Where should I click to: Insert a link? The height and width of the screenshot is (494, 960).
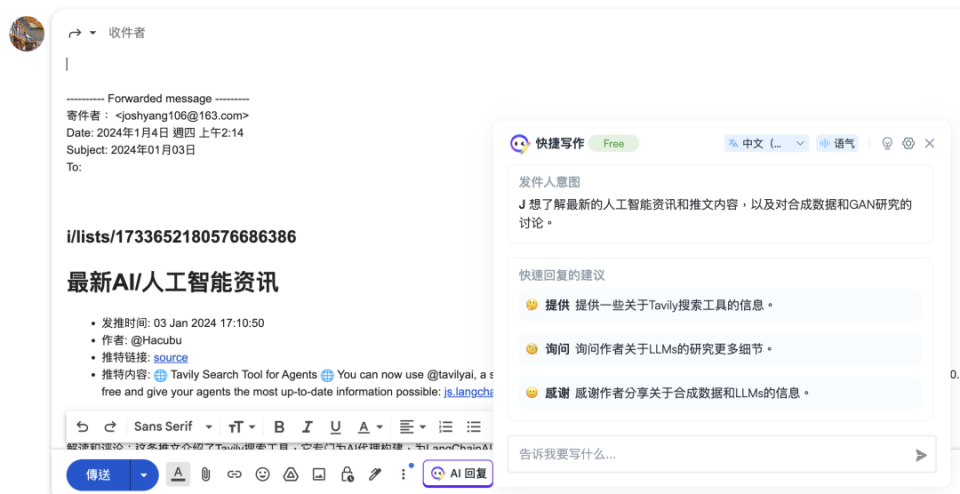click(x=234, y=474)
